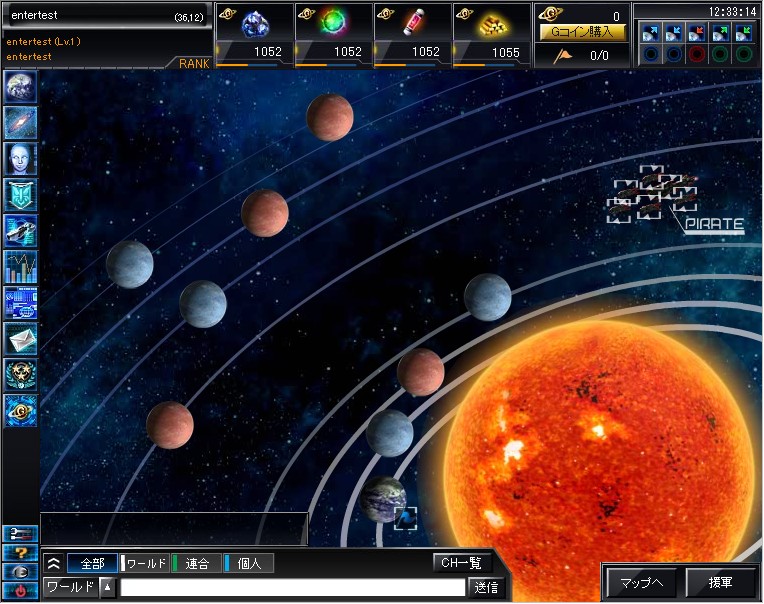This screenshot has width=764, height=604.
Task: Click the green incoming-arrow fleet icon
Action: point(744,33)
